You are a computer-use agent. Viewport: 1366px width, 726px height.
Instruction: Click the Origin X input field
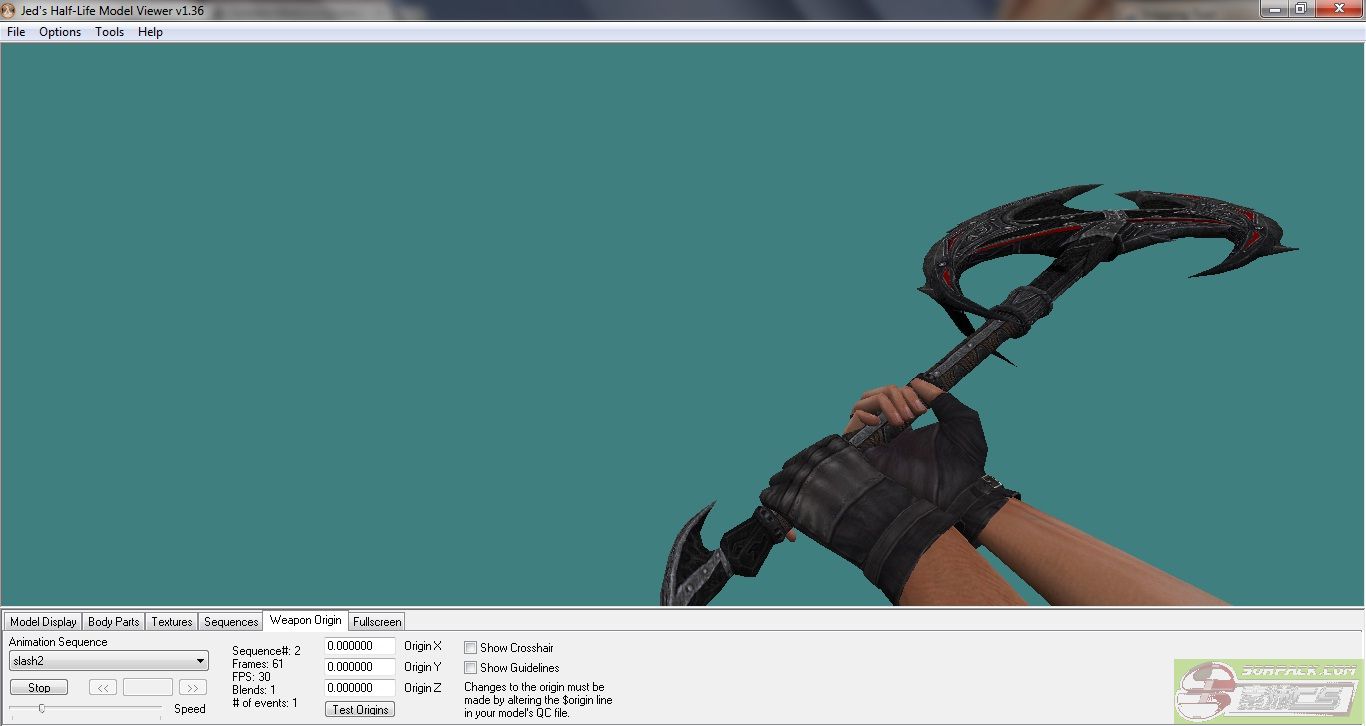[360, 646]
